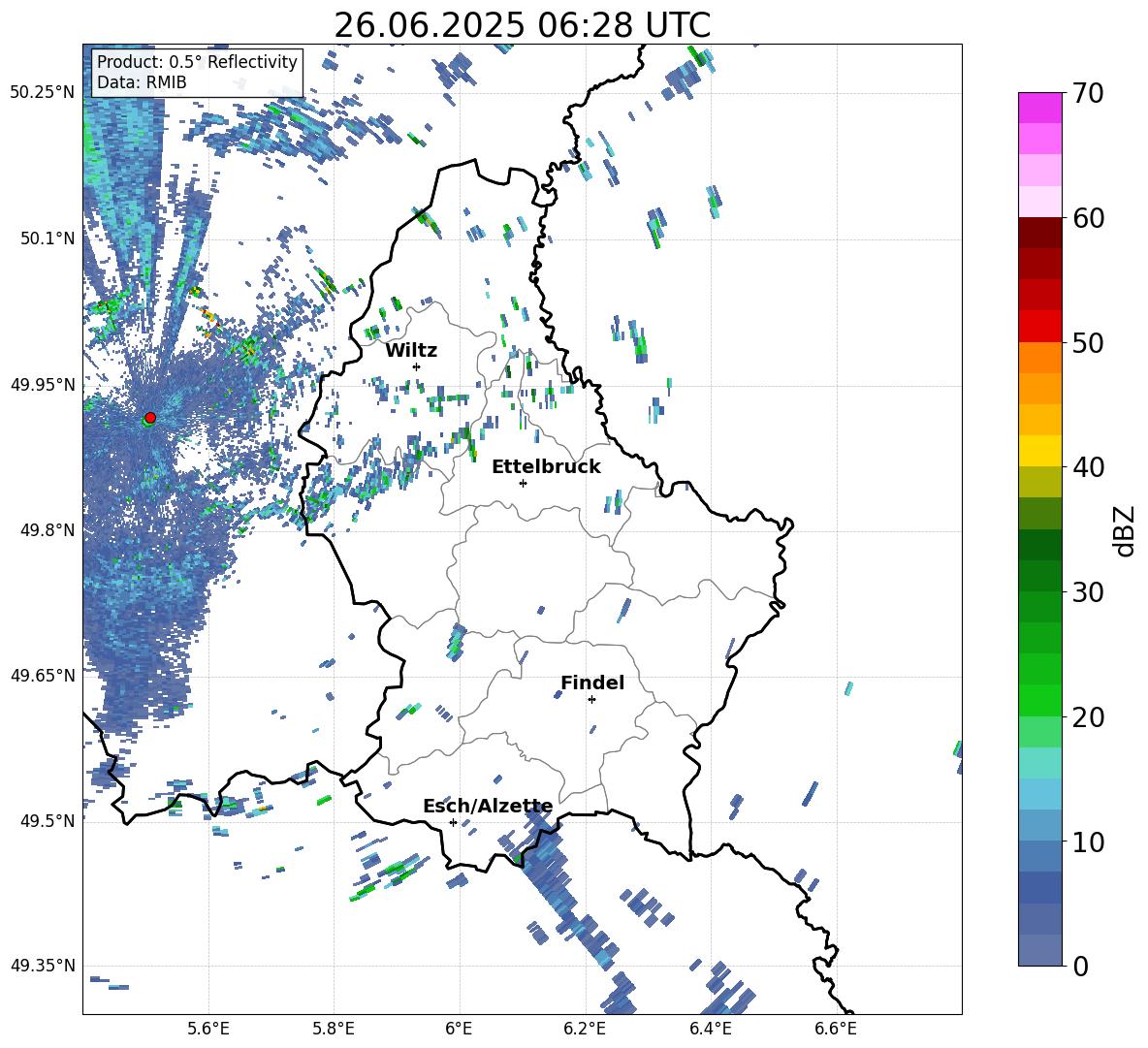Click the colorbar tick value 70
Screen dimensions: 1148x1048
pos(1088,94)
